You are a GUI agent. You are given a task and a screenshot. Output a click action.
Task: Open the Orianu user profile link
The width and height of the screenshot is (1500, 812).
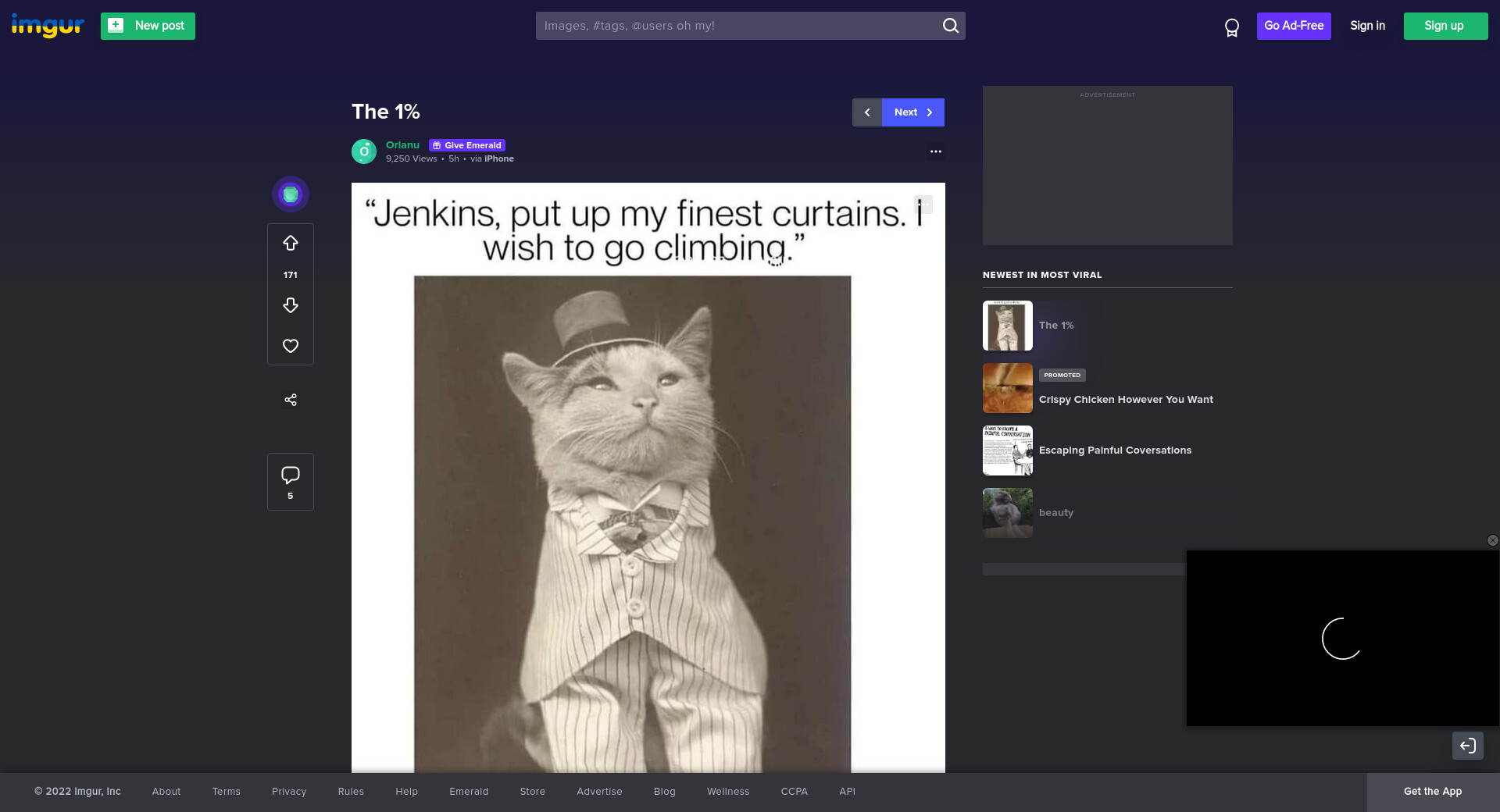pos(402,145)
